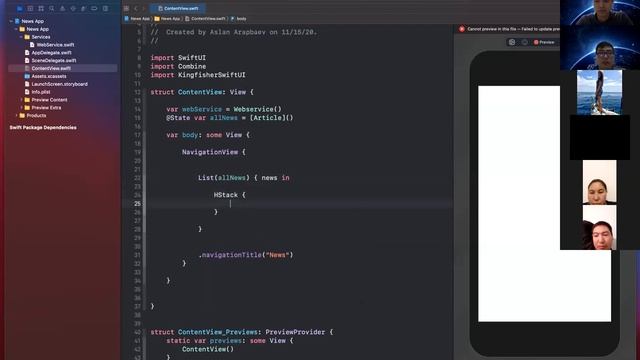Select the ContentView.swift editor tab
This screenshot has width=640, height=360.
tap(178, 8)
